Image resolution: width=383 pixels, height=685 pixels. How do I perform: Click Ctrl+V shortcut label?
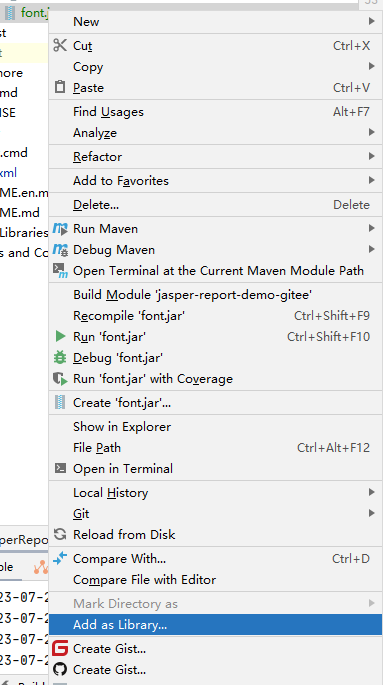(x=351, y=88)
